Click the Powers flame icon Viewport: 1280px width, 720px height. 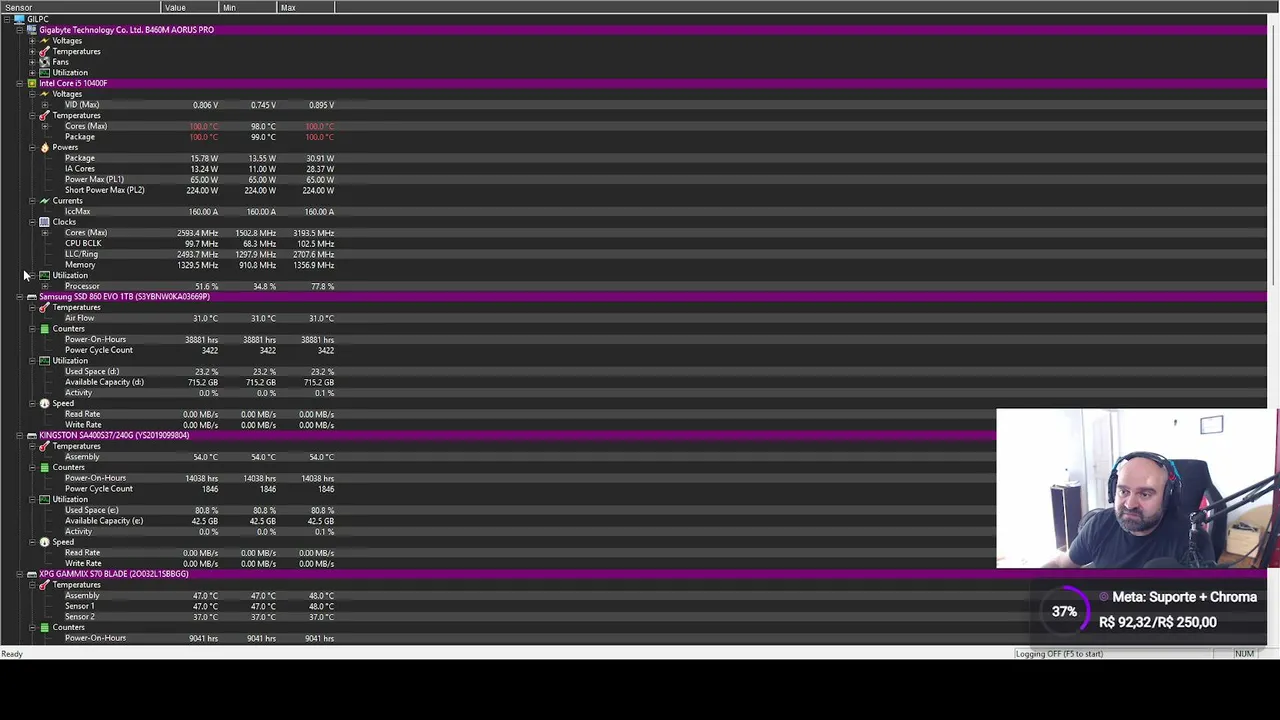[44, 147]
